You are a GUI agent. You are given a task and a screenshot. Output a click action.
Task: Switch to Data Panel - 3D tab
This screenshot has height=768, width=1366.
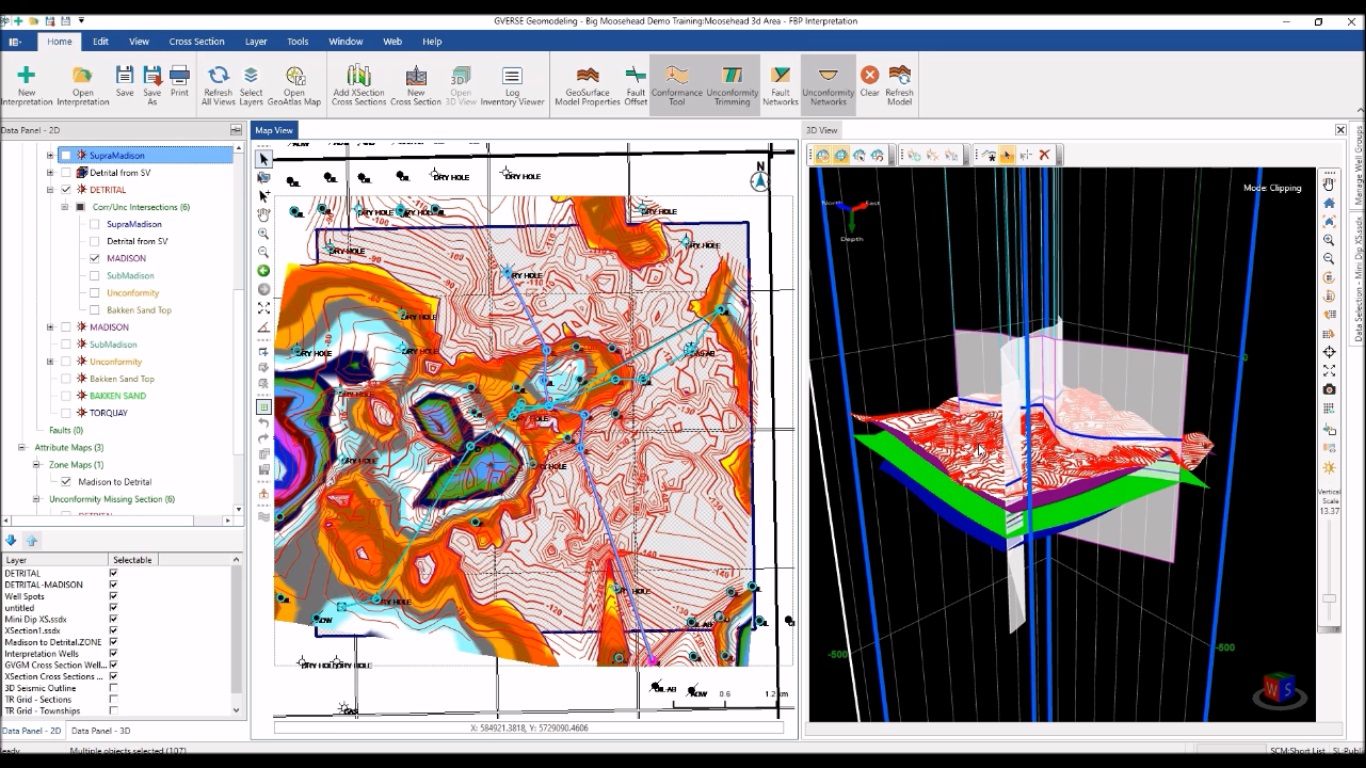tap(100, 731)
